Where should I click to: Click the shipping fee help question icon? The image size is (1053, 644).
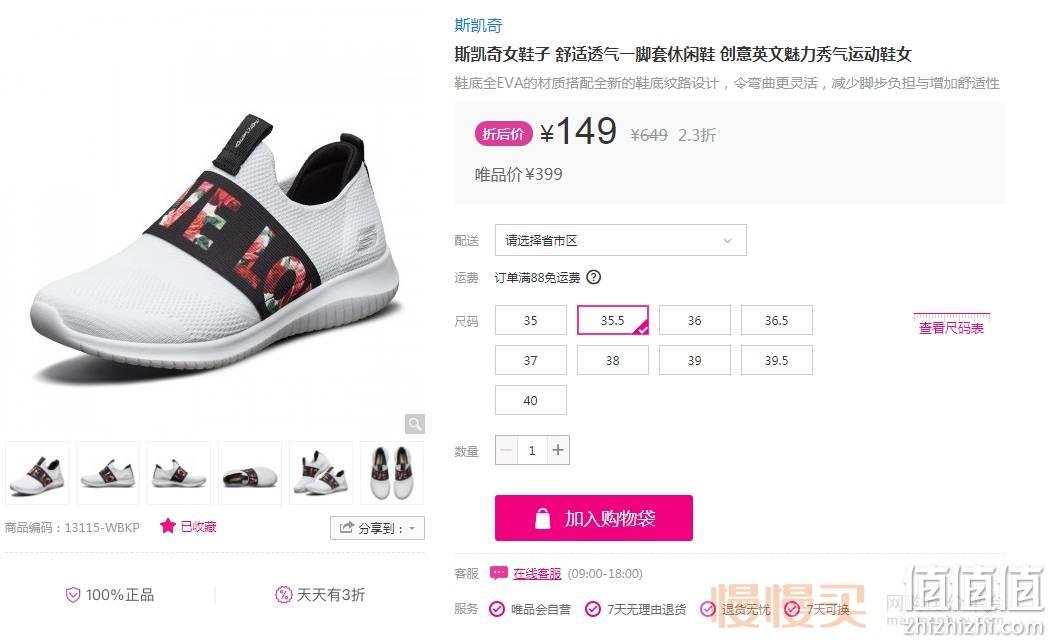tap(594, 277)
